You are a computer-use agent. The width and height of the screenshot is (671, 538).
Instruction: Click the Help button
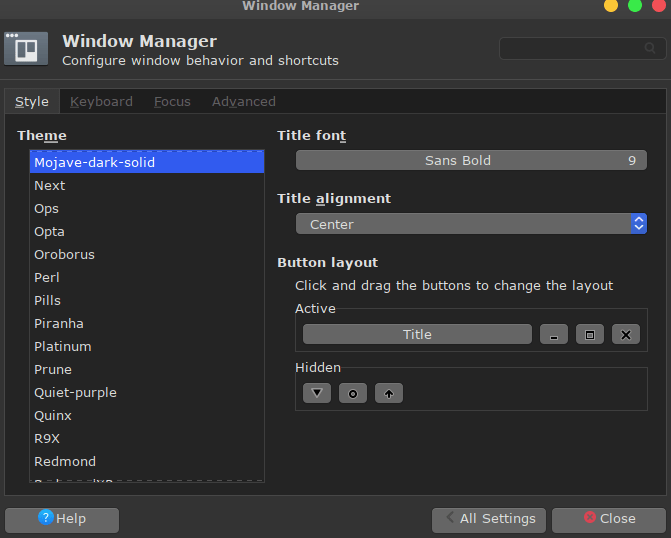click(x=62, y=520)
